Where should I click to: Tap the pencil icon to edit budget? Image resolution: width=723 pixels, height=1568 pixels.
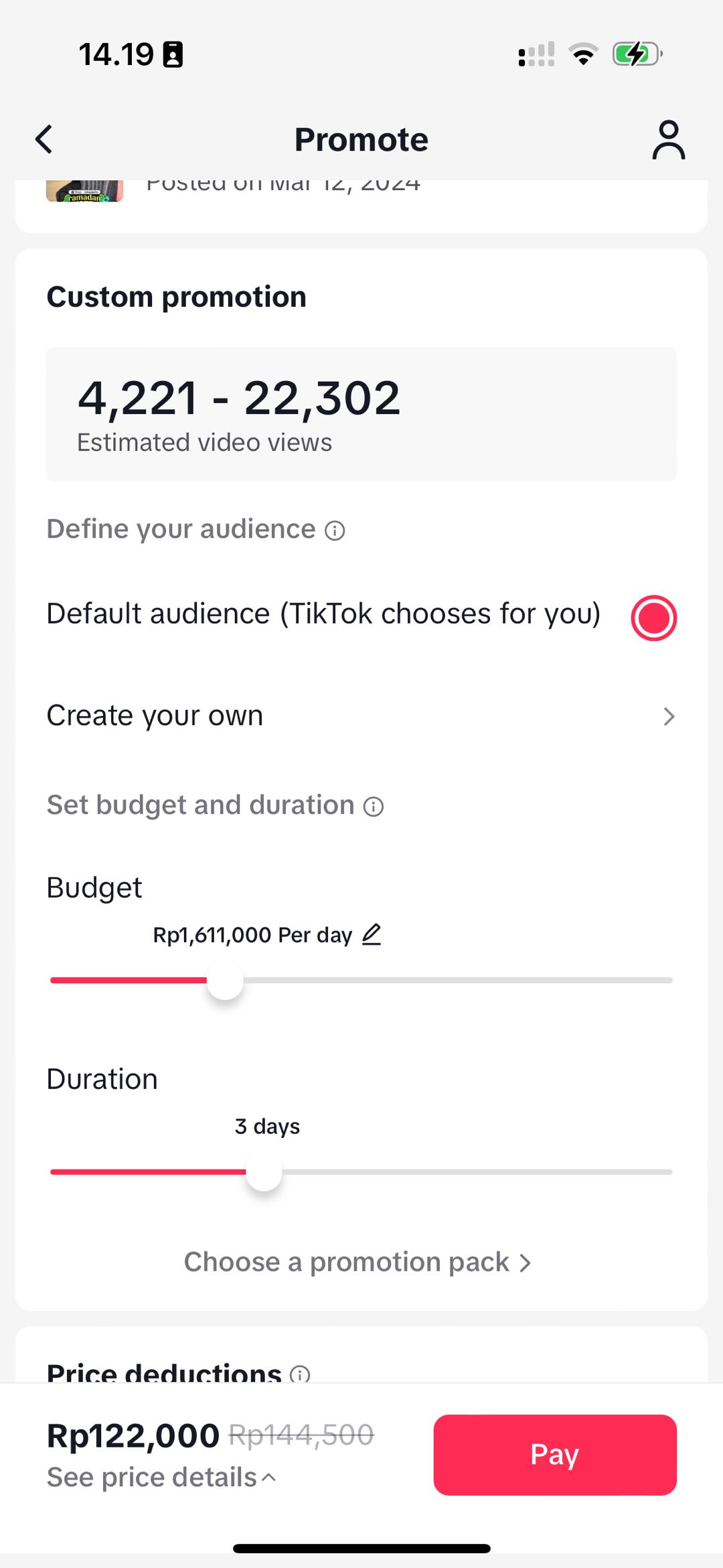[372, 934]
